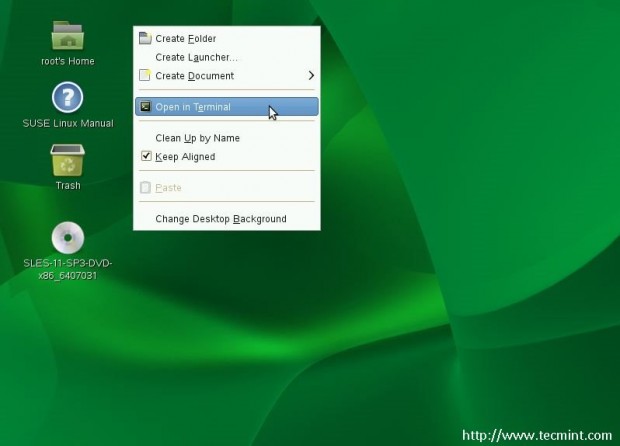
Task: Choose Create Folder from the context menu
Action: pyautogui.click(x=227, y=38)
